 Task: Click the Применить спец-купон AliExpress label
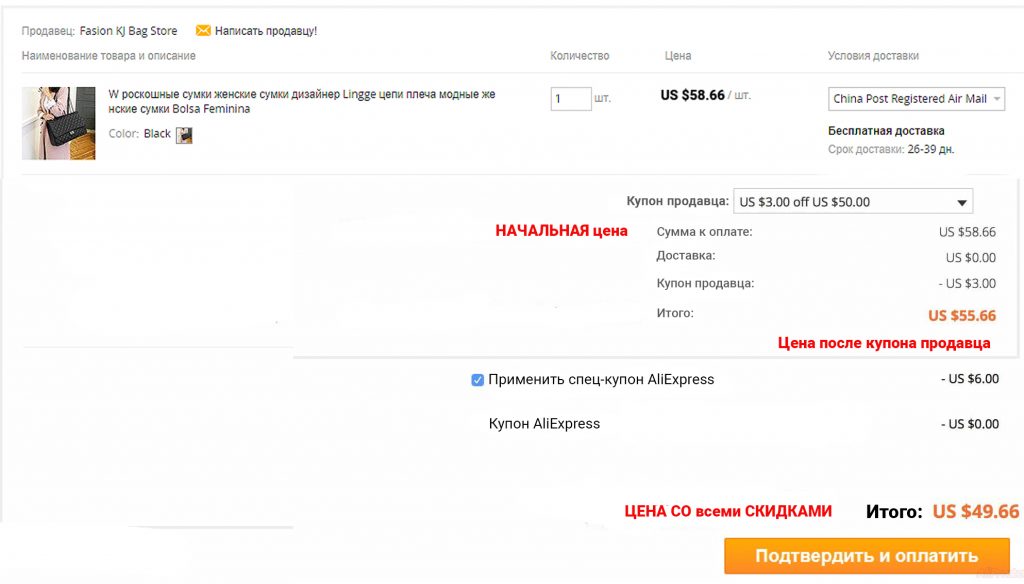[x=601, y=380]
